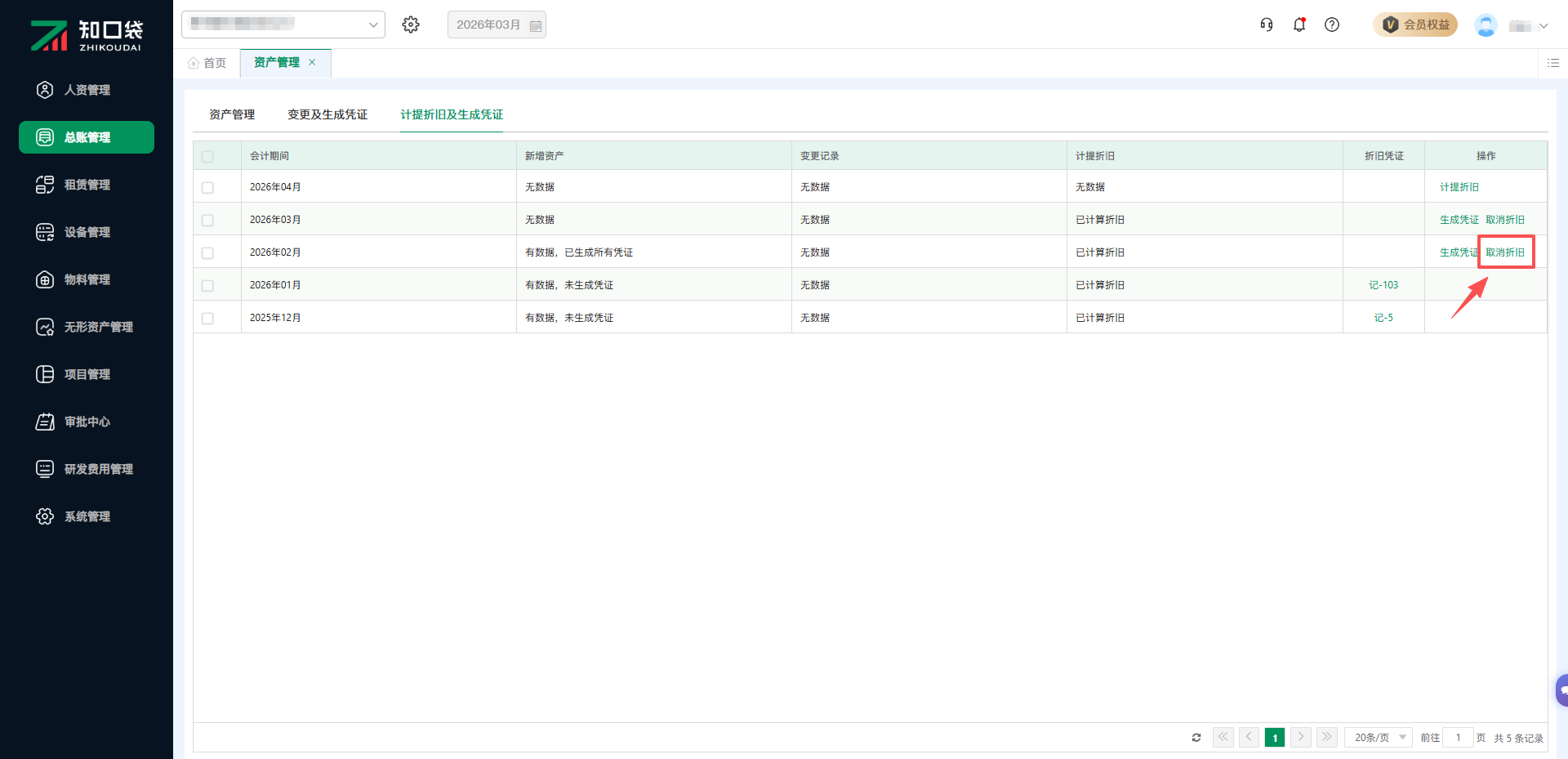Toggle select-all checkbox in table header

point(207,156)
